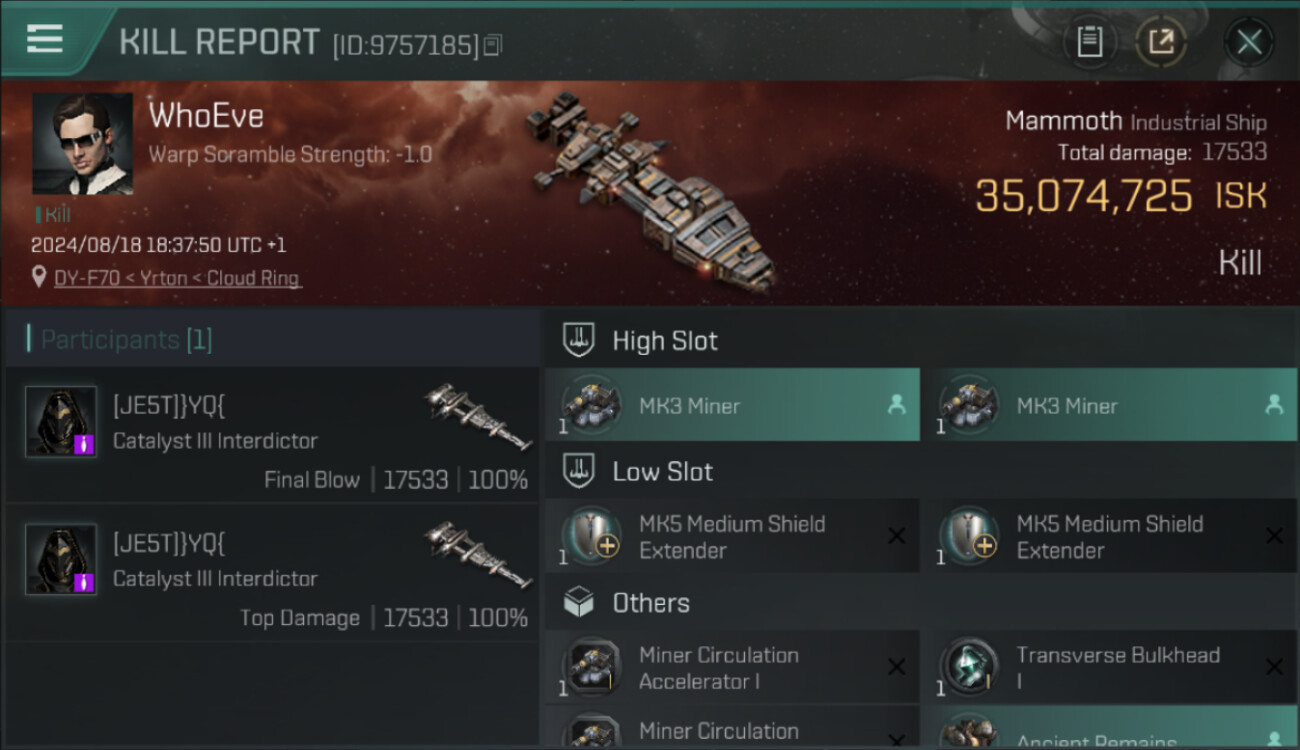Open the hamburger menu icon

(45, 39)
